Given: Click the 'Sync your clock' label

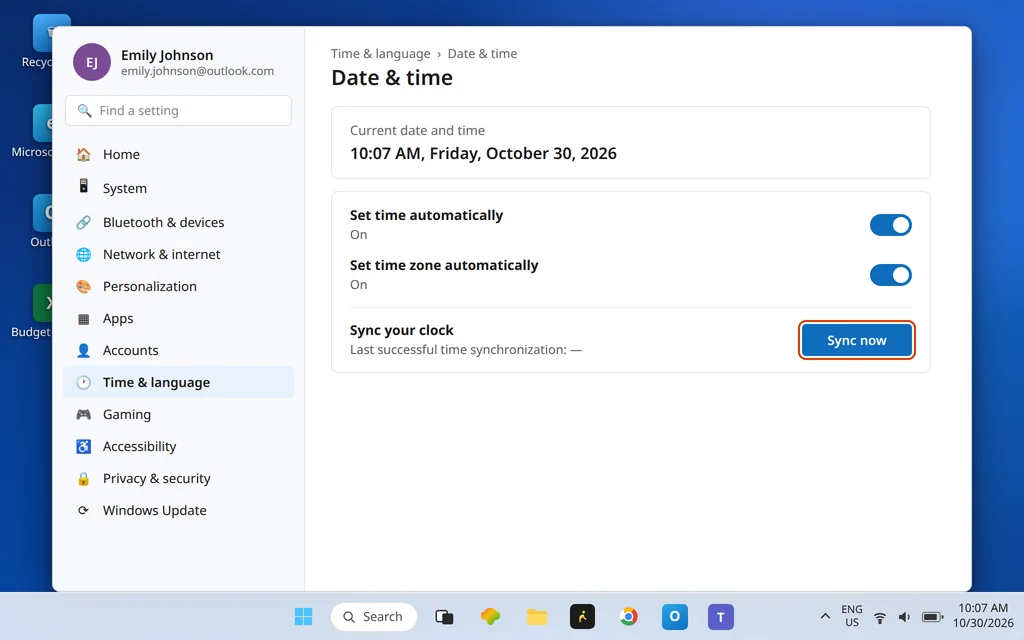Looking at the screenshot, I should click(x=402, y=330).
